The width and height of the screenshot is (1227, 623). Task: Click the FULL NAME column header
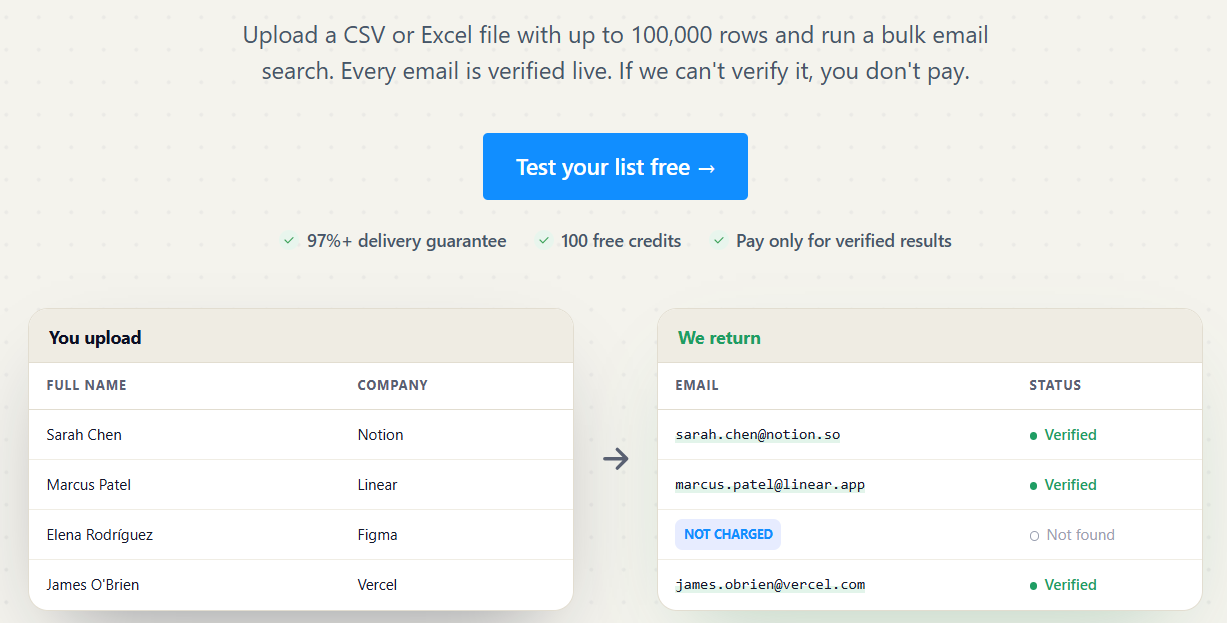(x=87, y=385)
